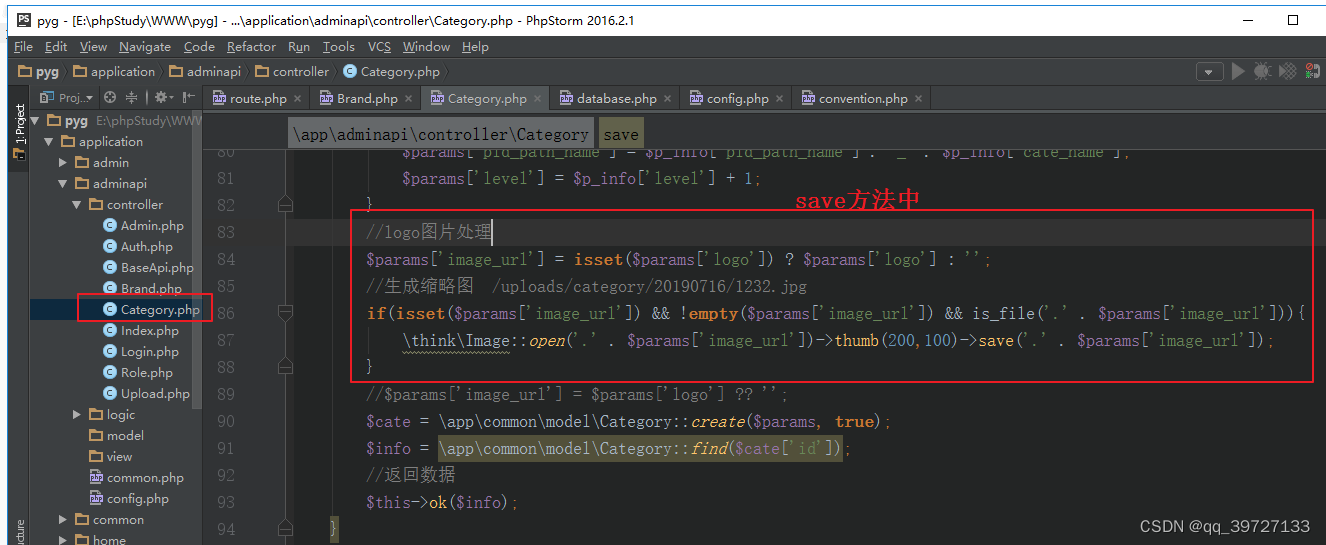Click fold marker at line 88
Viewport: 1326px width, 545px height.
click(x=286, y=367)
